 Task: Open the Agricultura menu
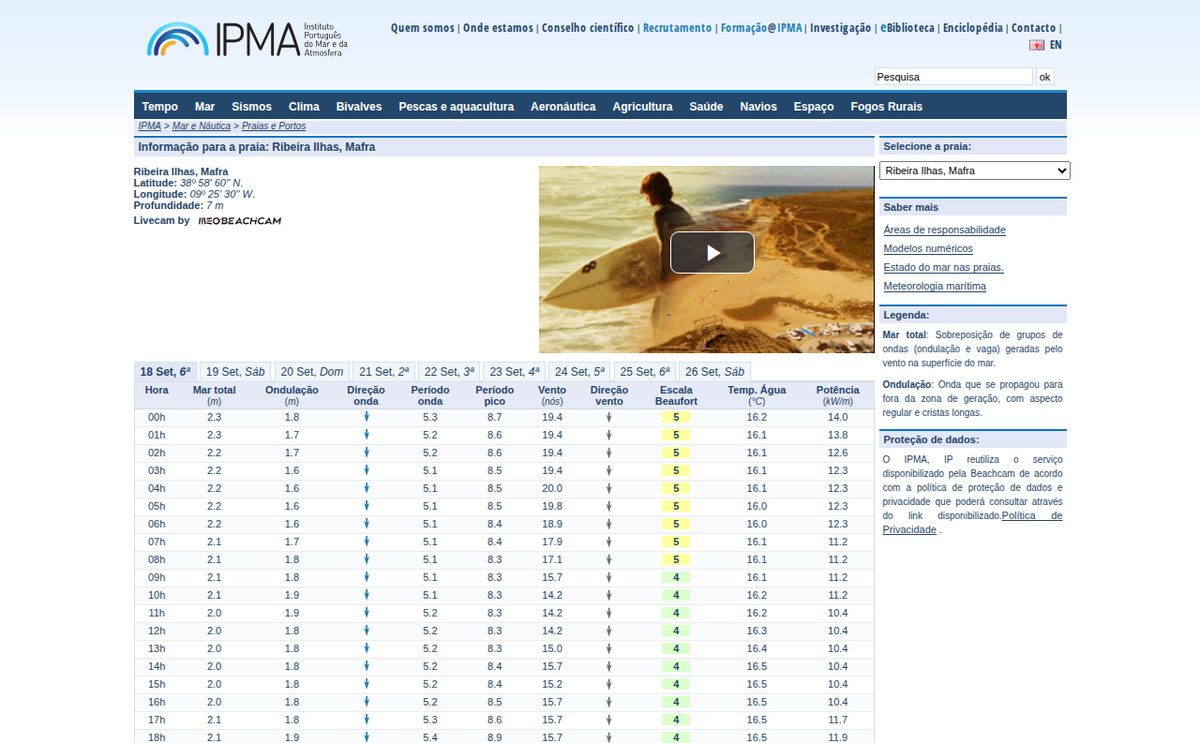pos(642,107)
